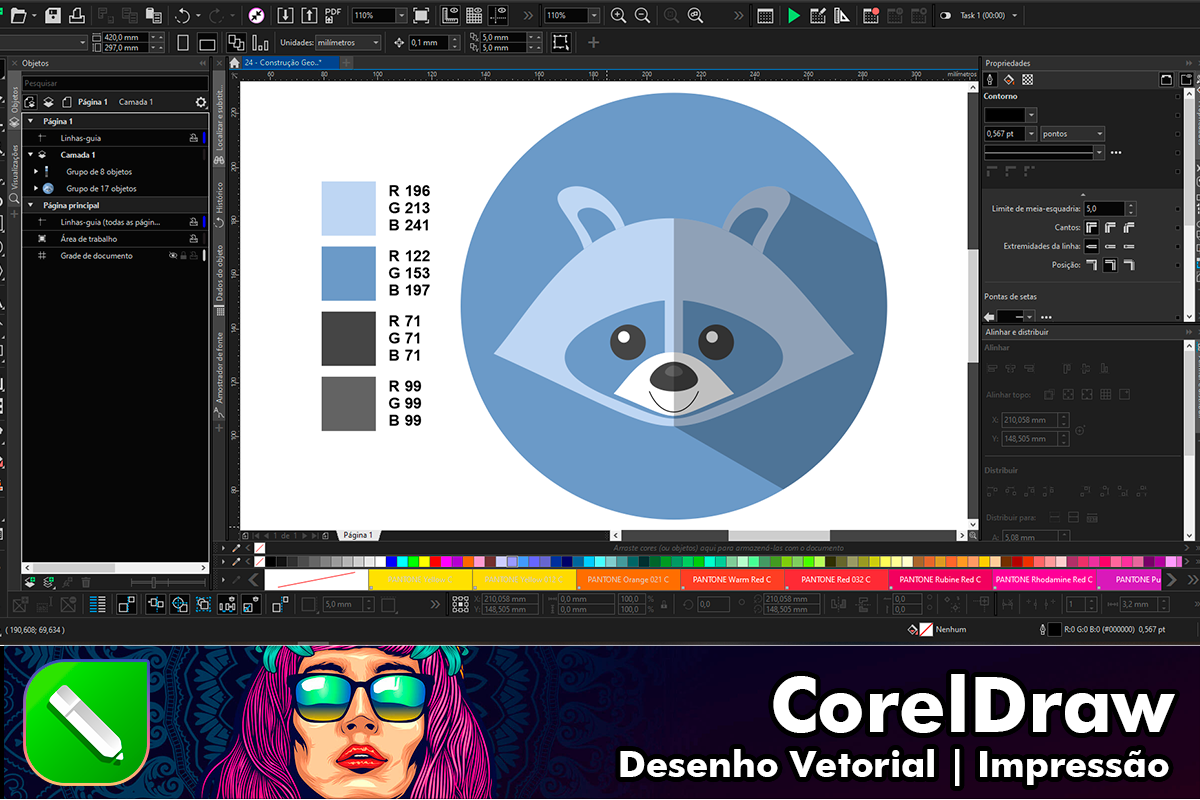Select landscape page orientation icon
Screen dimensions: 1200x800
207,43
